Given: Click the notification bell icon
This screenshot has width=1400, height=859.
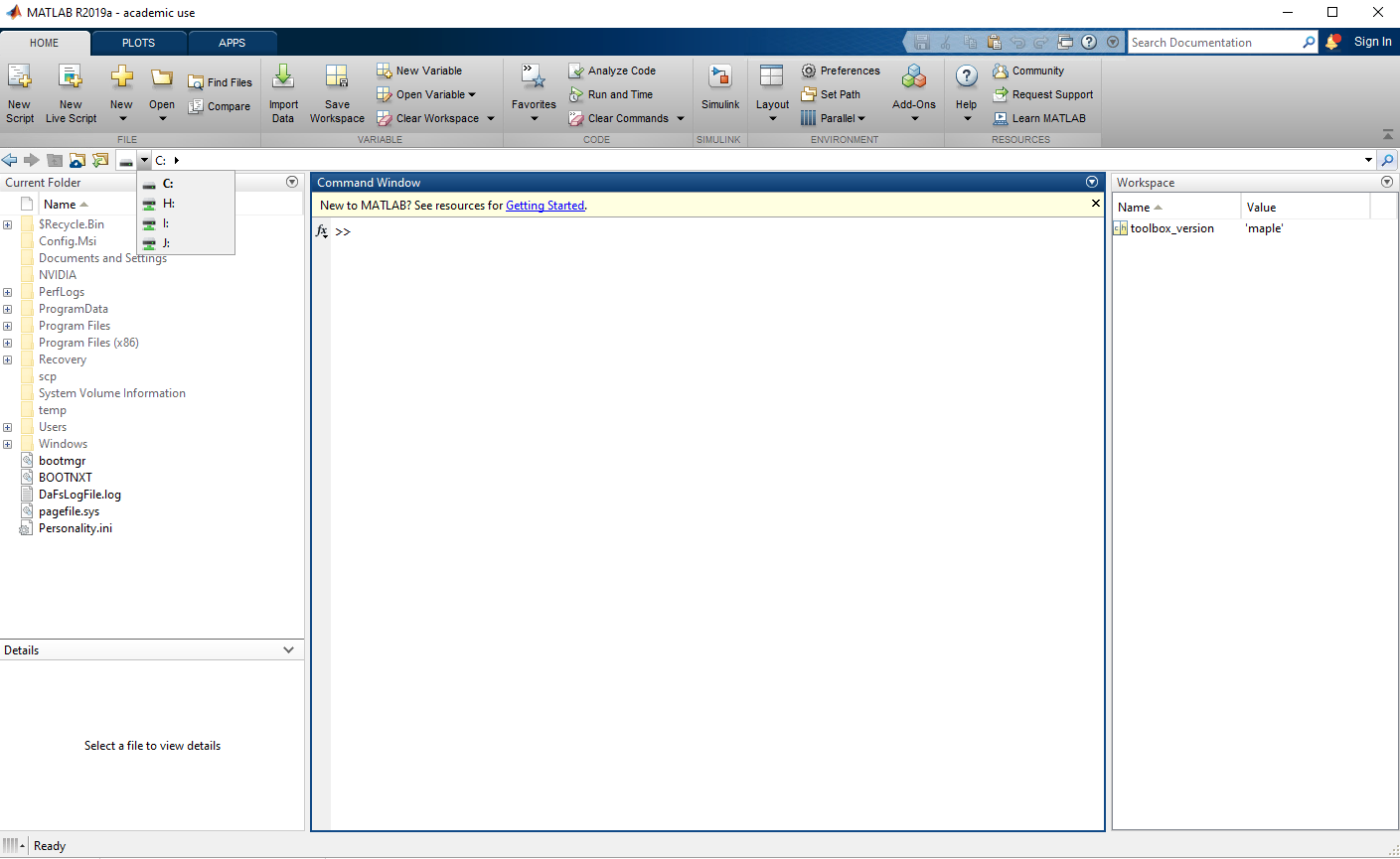Looking at the screenshot, I should (1333, 42).
